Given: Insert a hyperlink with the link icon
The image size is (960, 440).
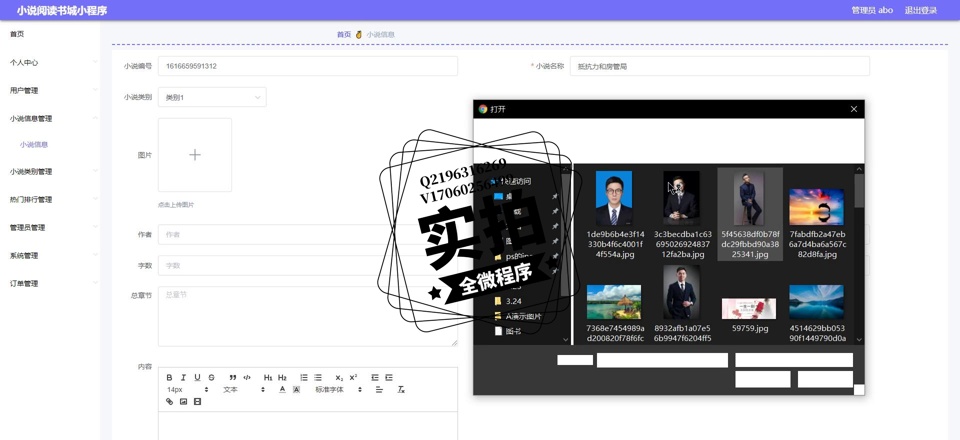Looking at the screenshot, I should [x=169, y=402].
